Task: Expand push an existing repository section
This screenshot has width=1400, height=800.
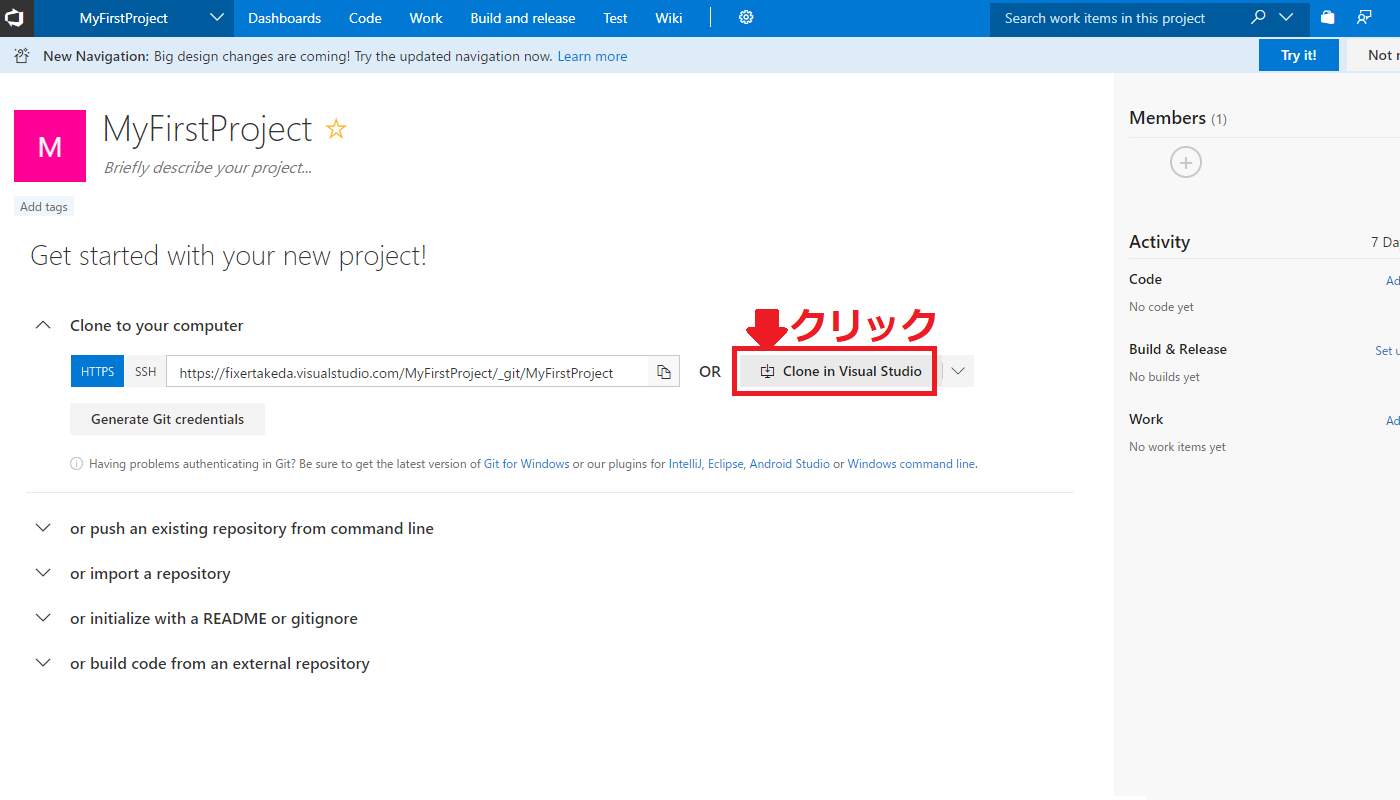Action: click(x=43, y=528)
